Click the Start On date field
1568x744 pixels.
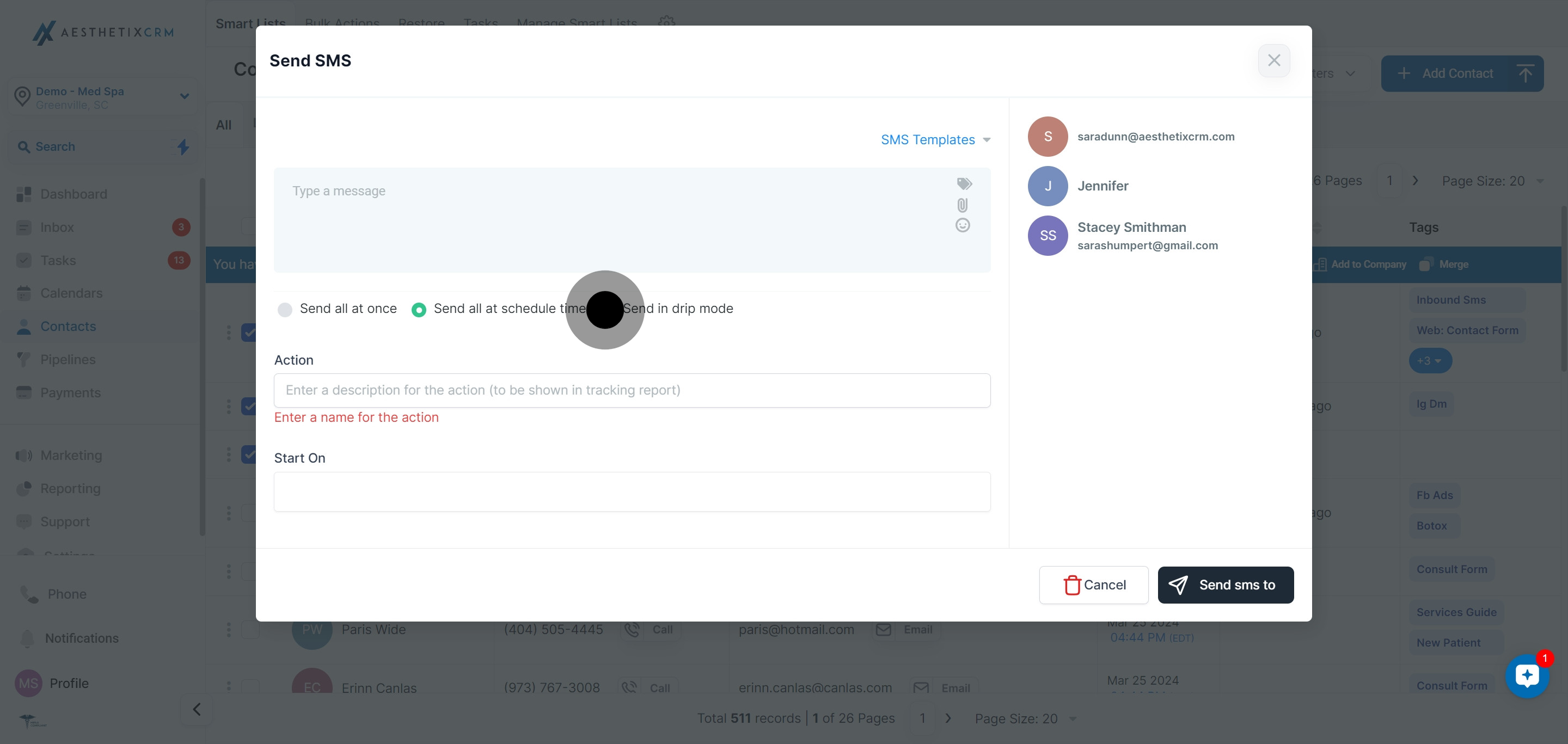632,491
